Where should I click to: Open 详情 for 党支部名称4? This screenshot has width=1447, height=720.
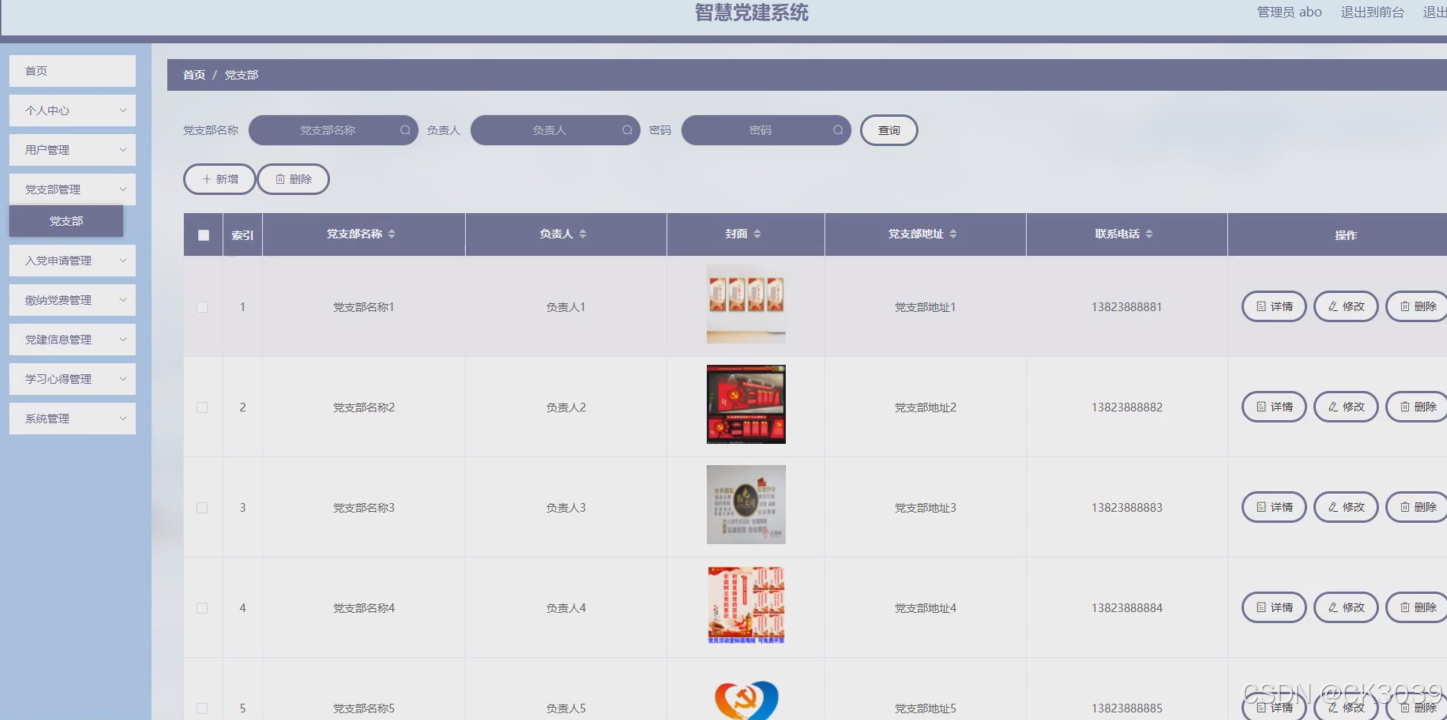(x=1274, y=607)
